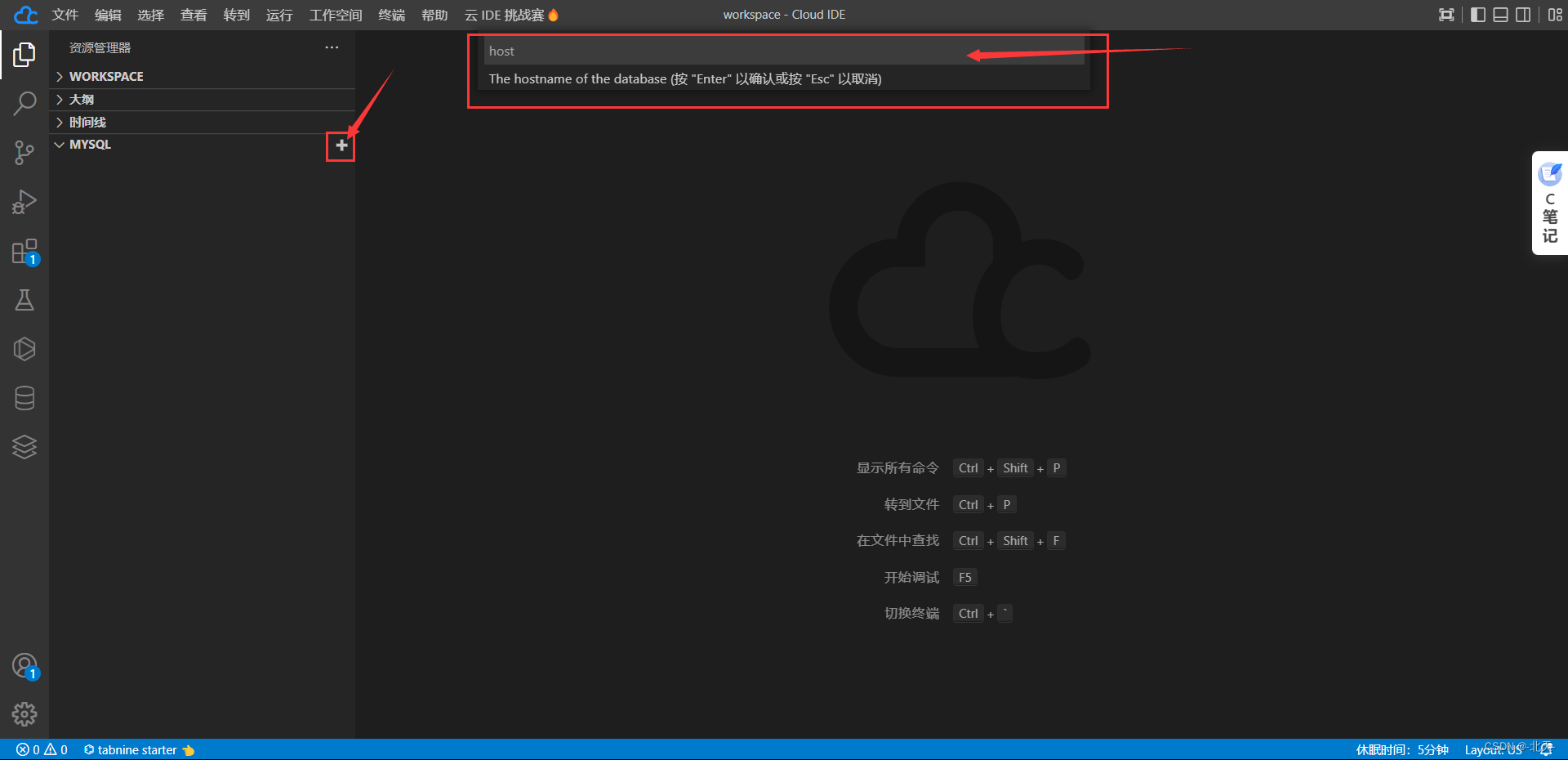Show errors and warnings in status bar
The height and width of the screenshot is (760, 1568).
pyautogui.click(x=42, y=750)
